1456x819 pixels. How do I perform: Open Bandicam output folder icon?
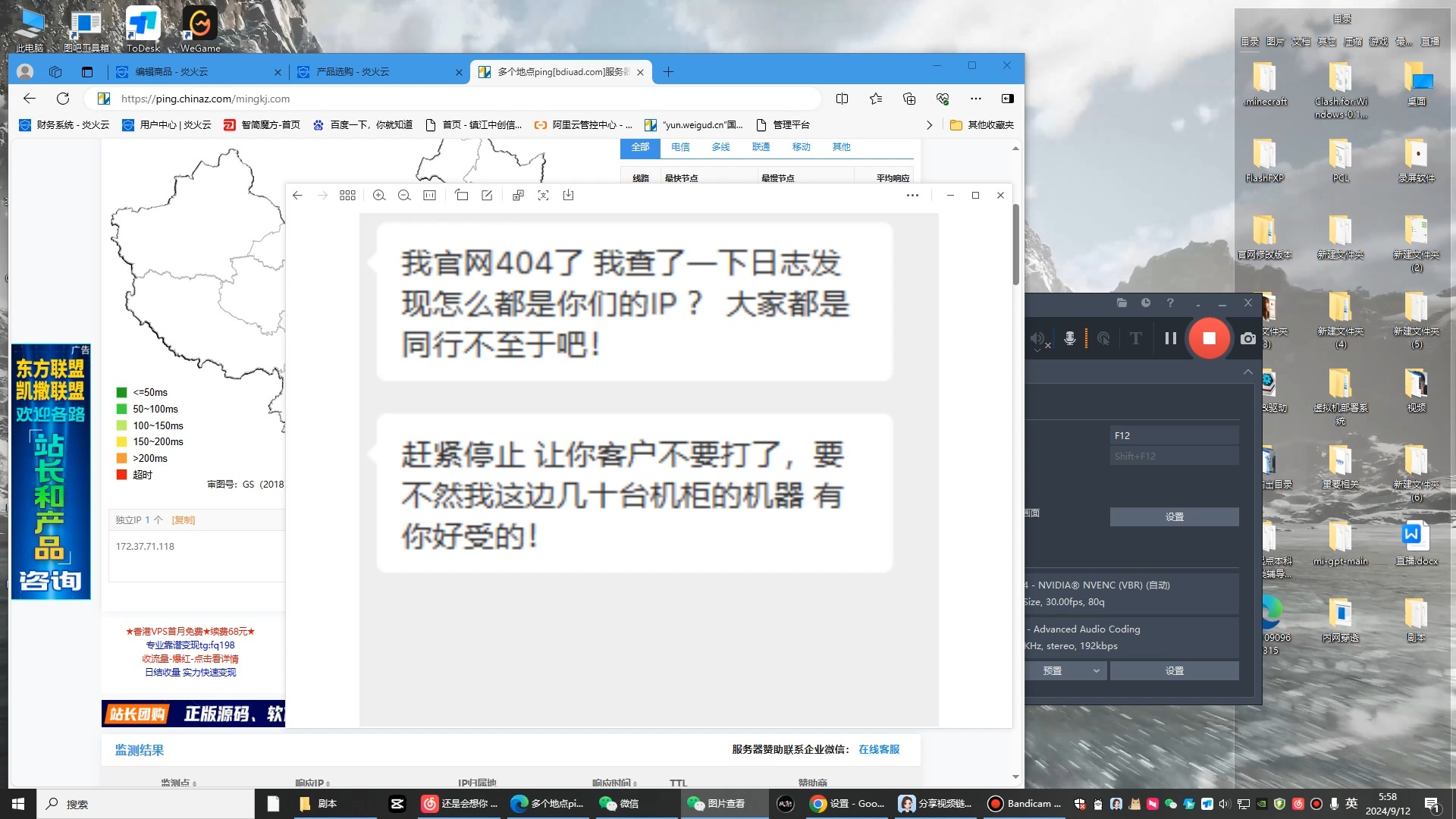[x=1122, y=303]
